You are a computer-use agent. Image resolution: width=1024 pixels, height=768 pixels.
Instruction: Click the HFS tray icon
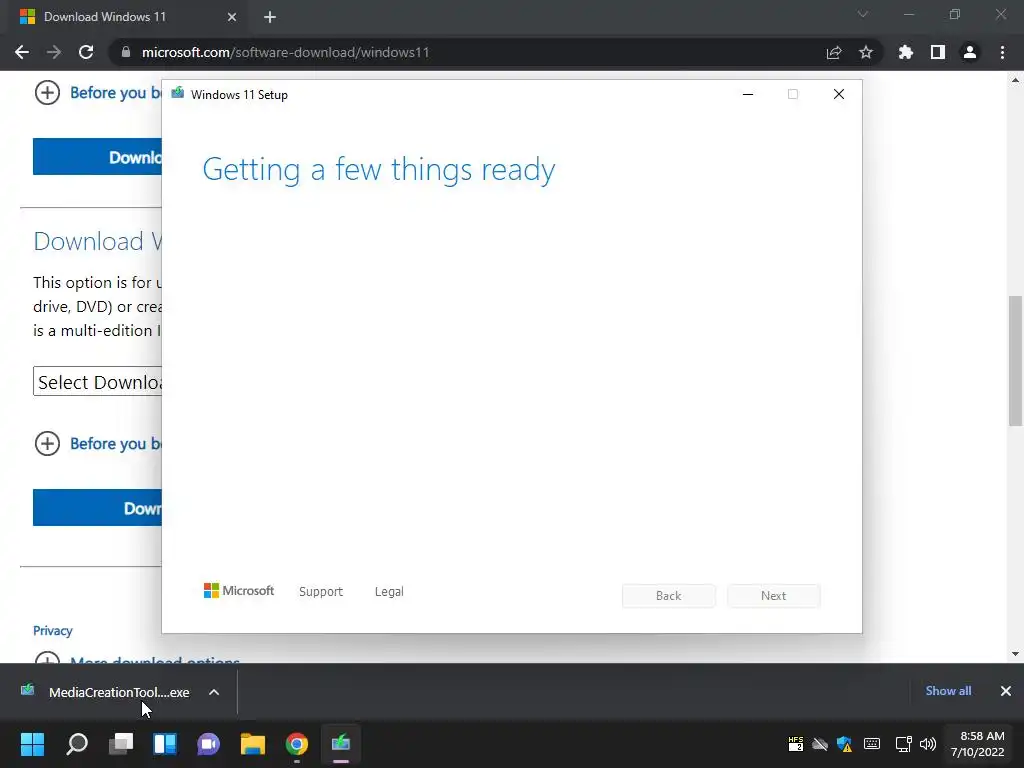[x=795, y=744]
